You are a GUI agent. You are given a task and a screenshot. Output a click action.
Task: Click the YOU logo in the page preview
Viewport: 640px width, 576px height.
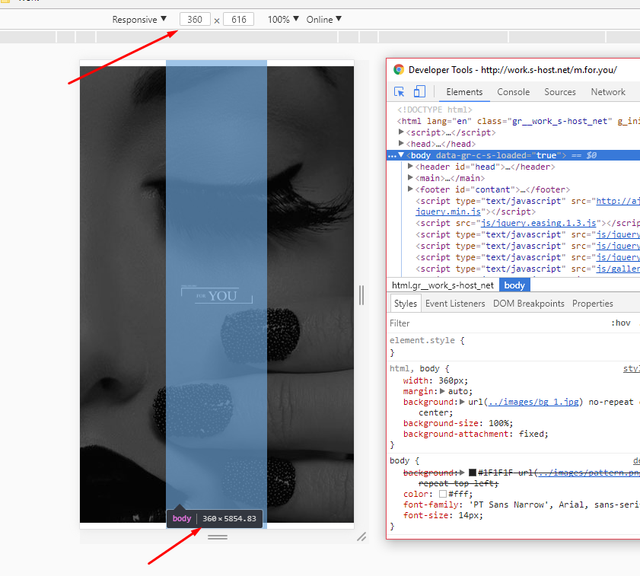click(217, 295)
